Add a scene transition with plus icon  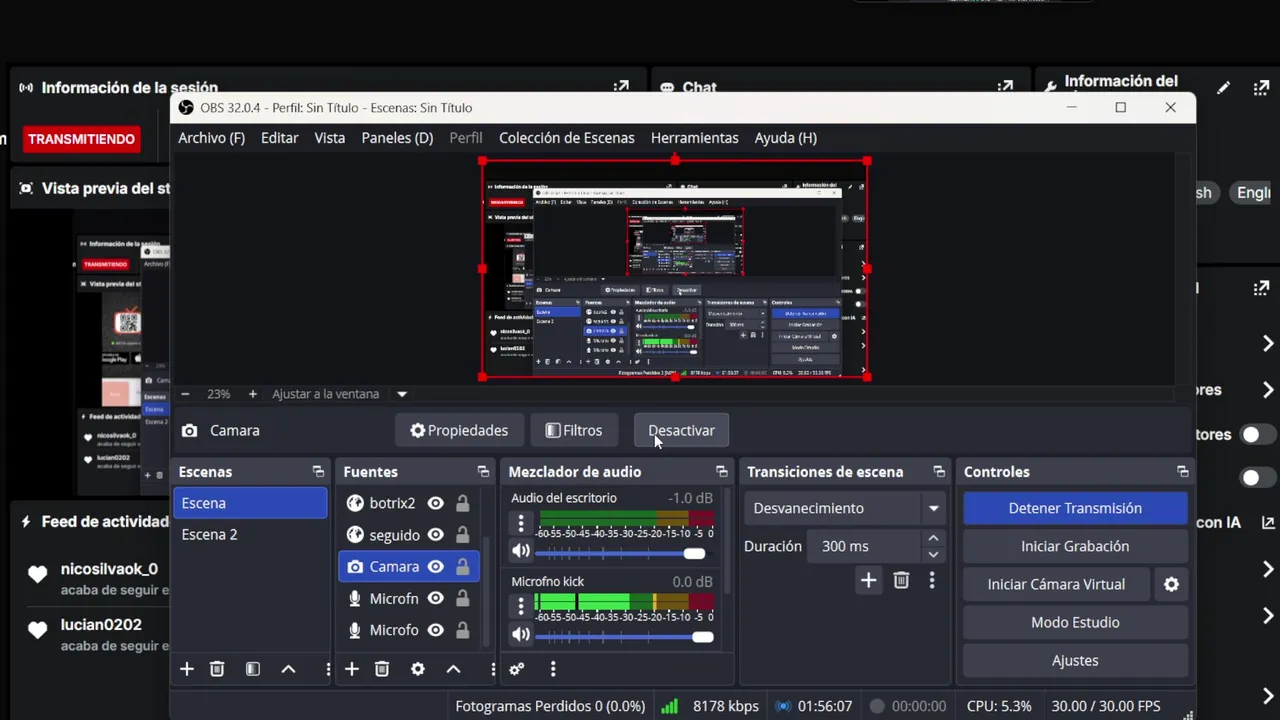869,580
